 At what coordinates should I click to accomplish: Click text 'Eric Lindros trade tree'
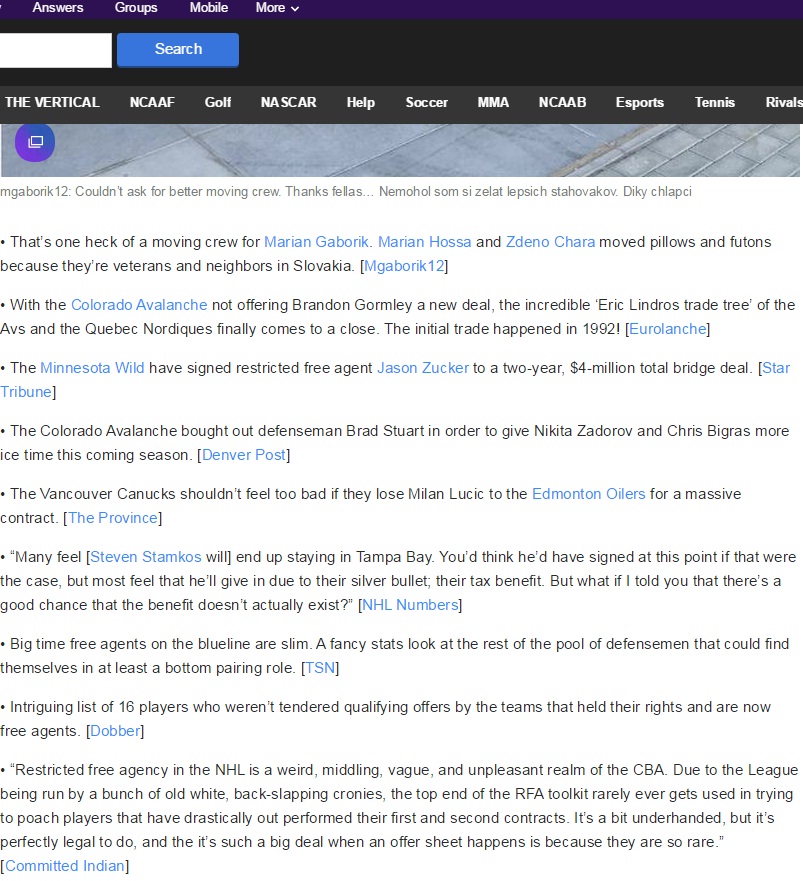point(674,305)
